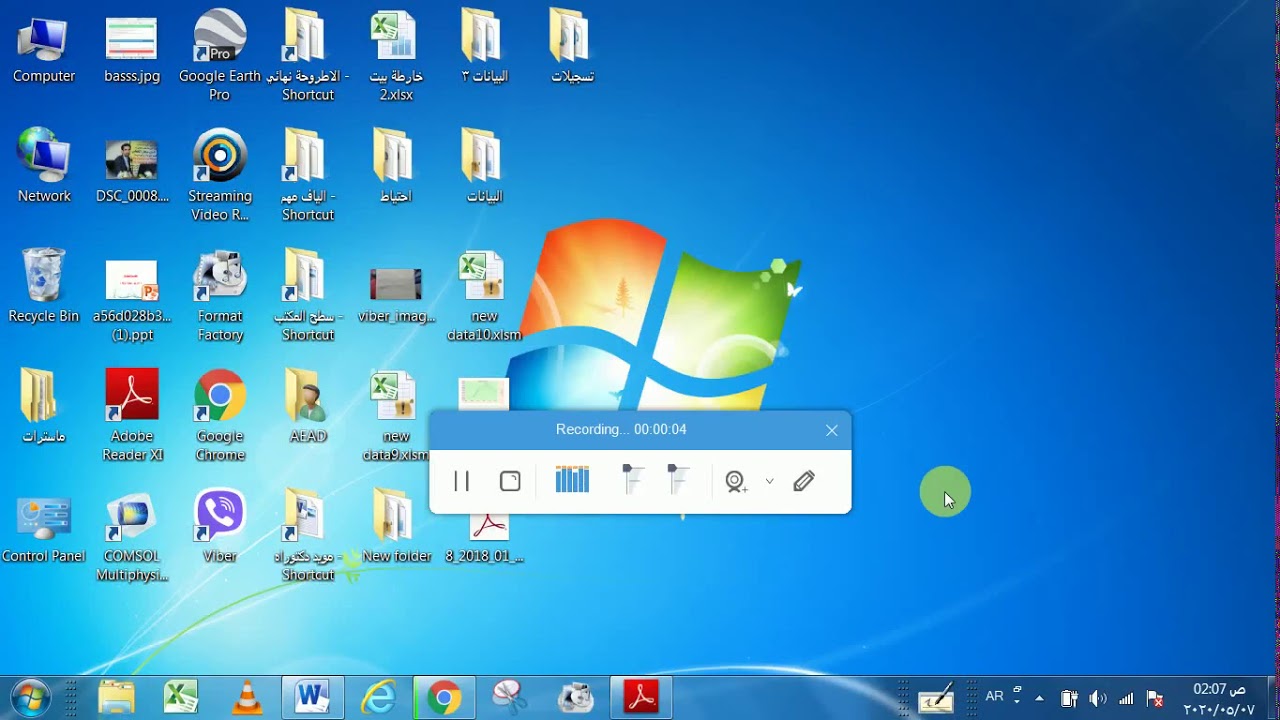This screenshot has width=1280, height=720.
Task: Open Internet Explorer from the taskbar
Action: (x=379, y=697)
